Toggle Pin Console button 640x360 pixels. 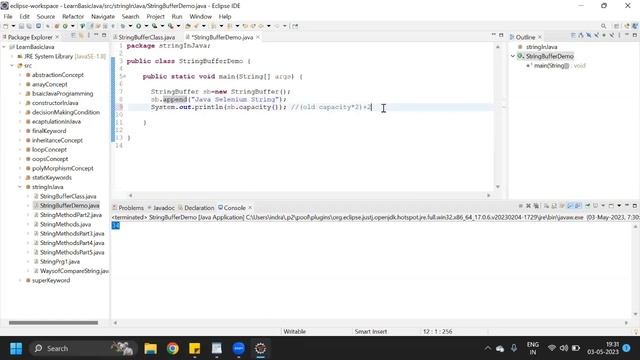pos(588,206)
